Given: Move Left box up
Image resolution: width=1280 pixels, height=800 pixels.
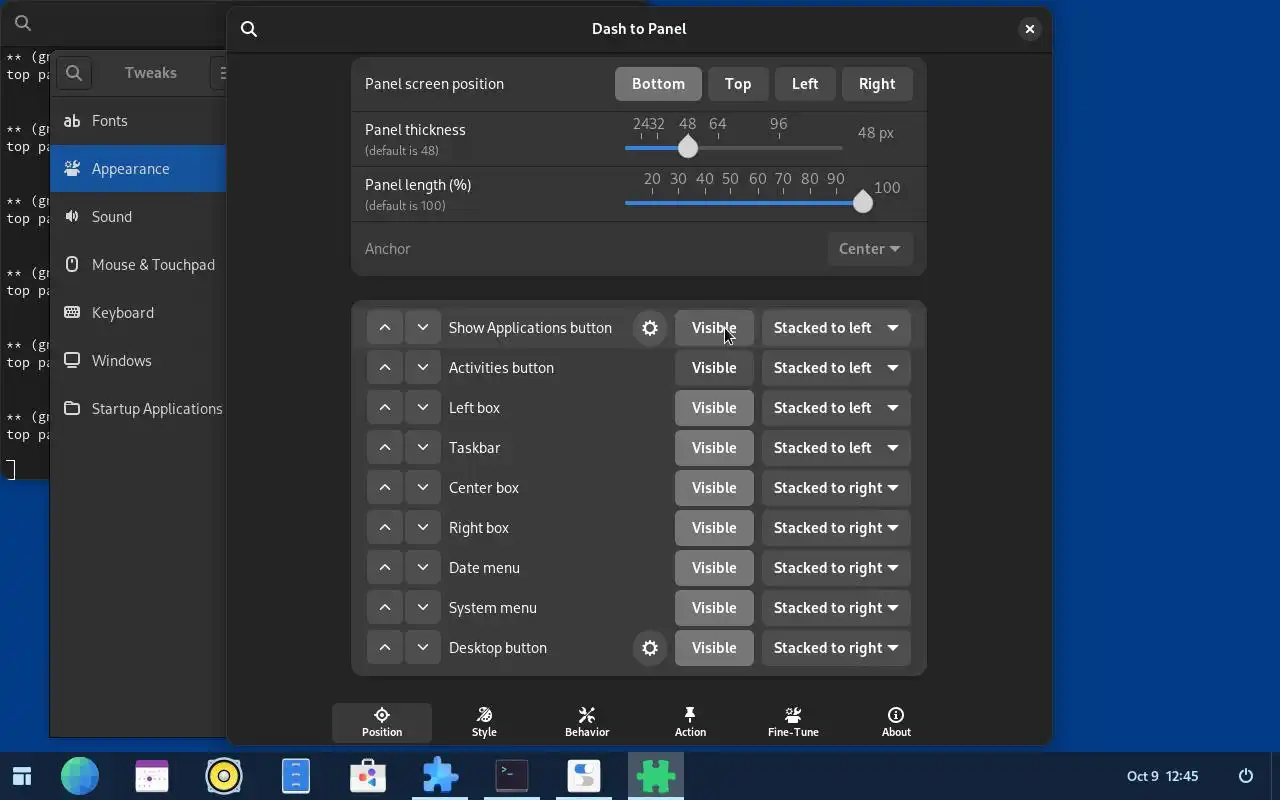Looking at the screenshot, I should [x=385, y=408].
